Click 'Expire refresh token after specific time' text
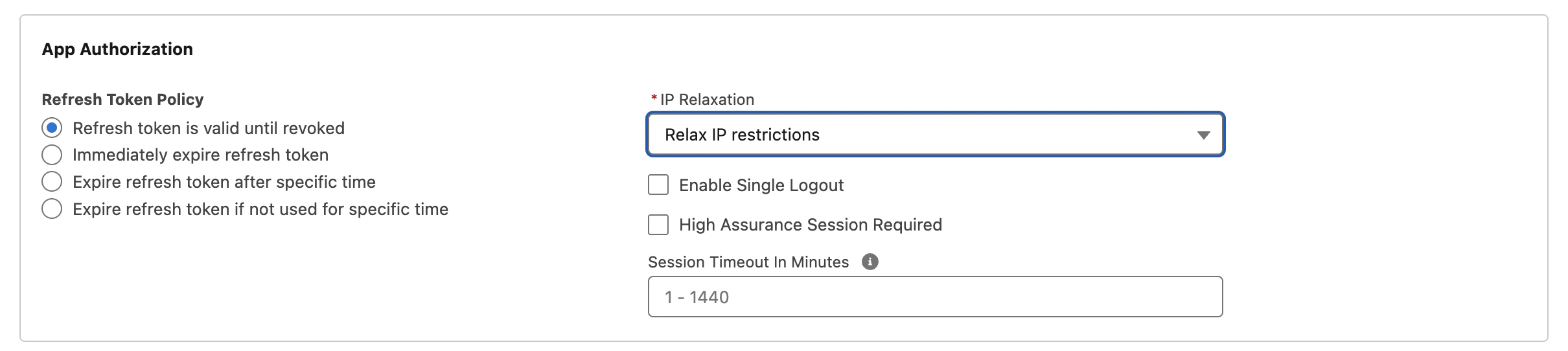This screenshot has width=1568, height=351. [x=224, y=183]
